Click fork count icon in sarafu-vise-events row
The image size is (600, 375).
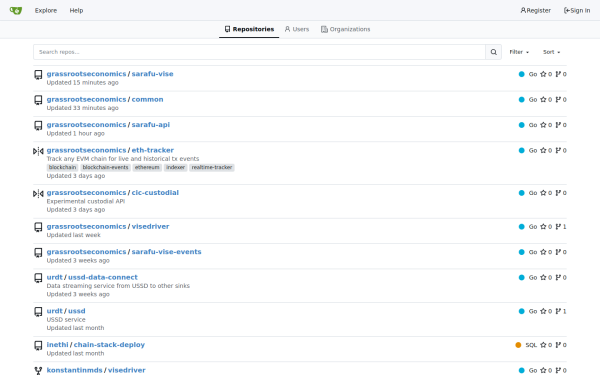(x=558, y=252)
